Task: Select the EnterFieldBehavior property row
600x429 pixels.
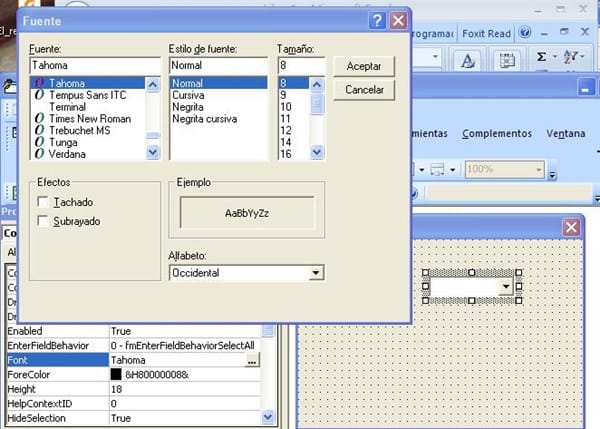Action: pos(133,346)
